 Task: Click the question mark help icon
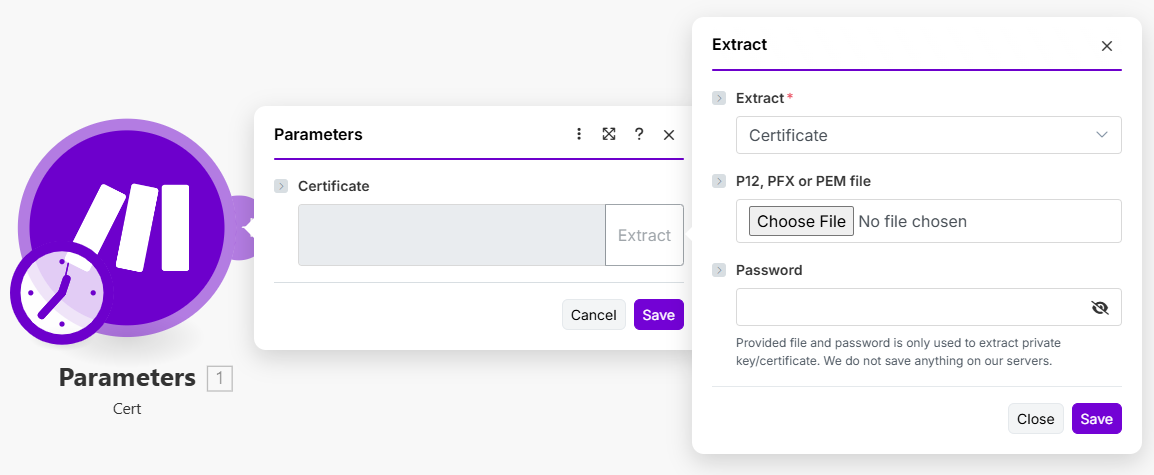coord(639,134)
